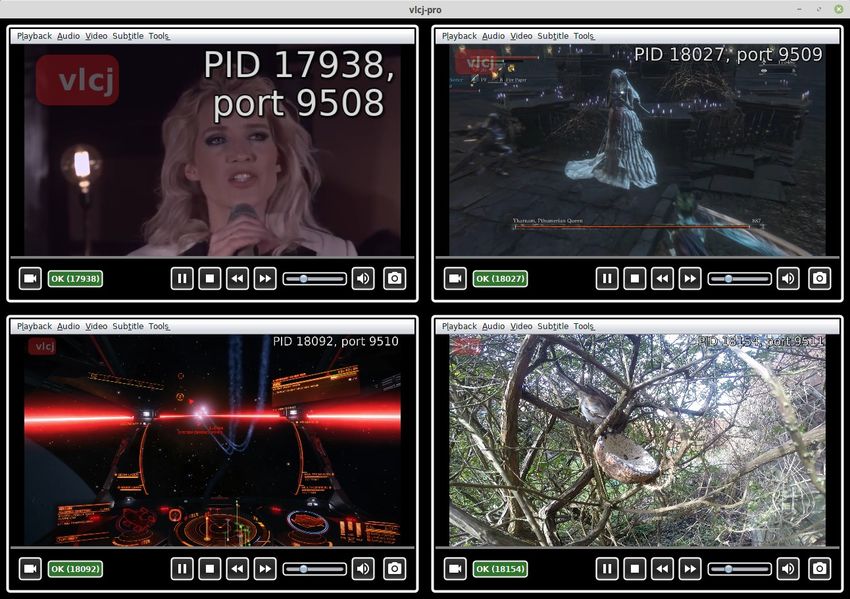Rewind the video in the PID 18092 player
The image size is (850, 599).
click(x=237, y=569)
